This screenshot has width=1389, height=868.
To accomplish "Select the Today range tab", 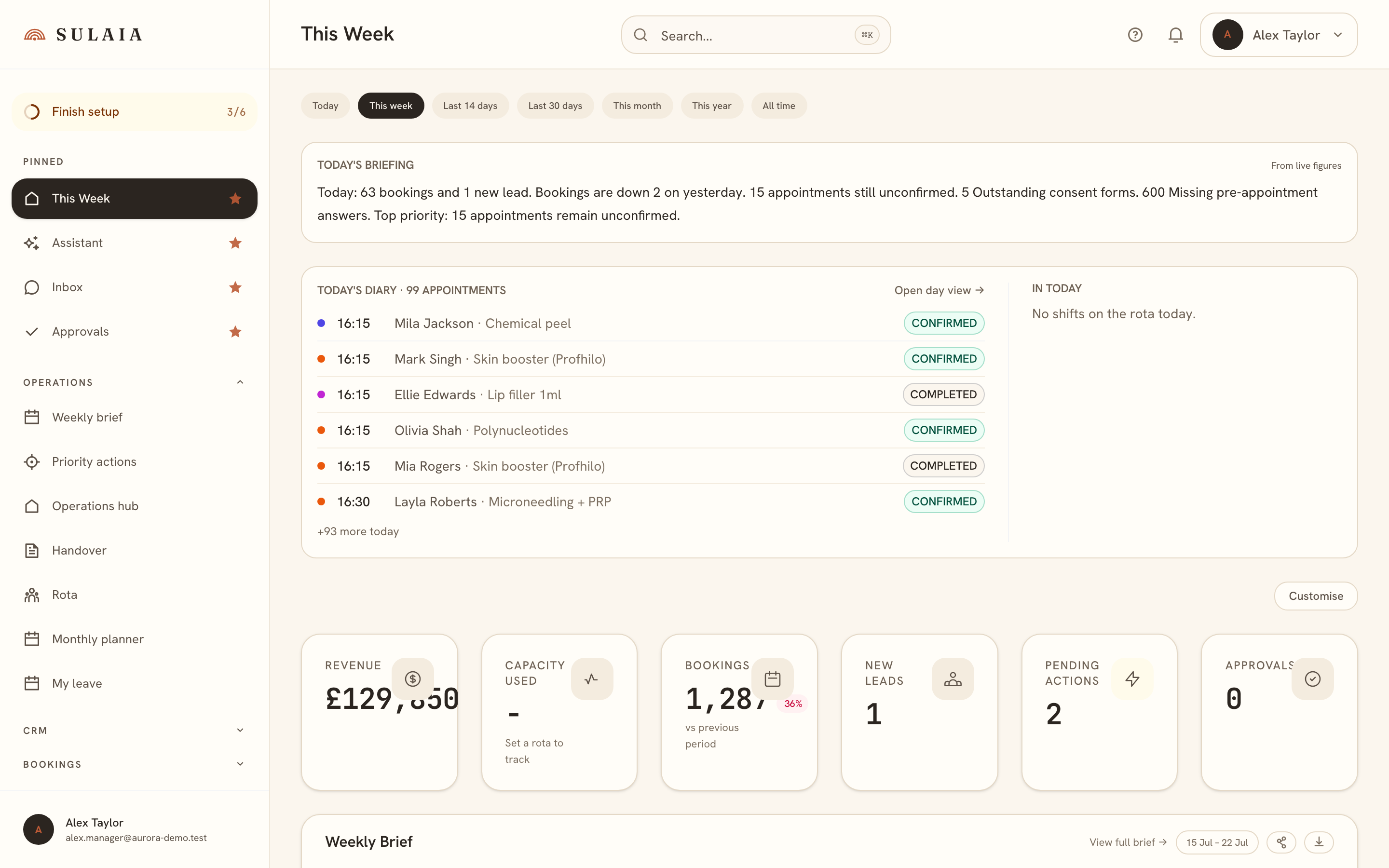I will (x=326, y=106).
